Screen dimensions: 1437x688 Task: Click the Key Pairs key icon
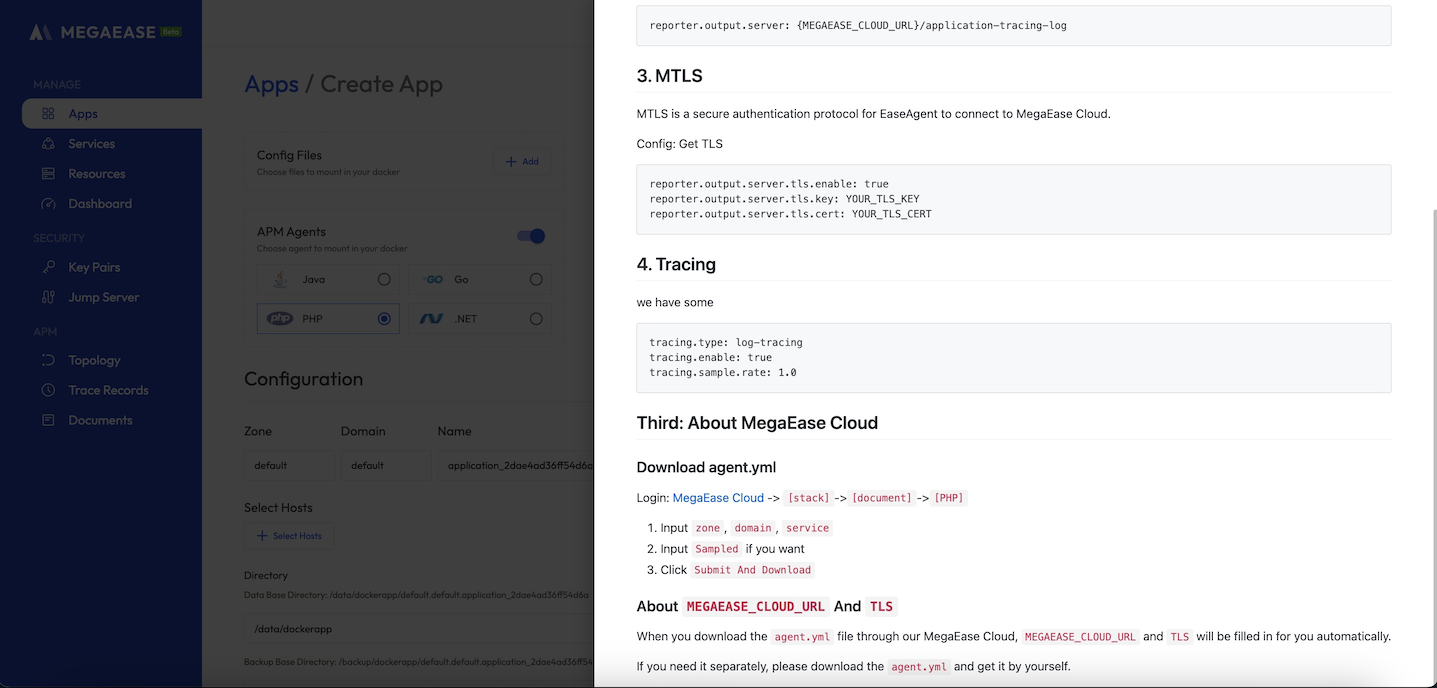click(x=48, y=267)
